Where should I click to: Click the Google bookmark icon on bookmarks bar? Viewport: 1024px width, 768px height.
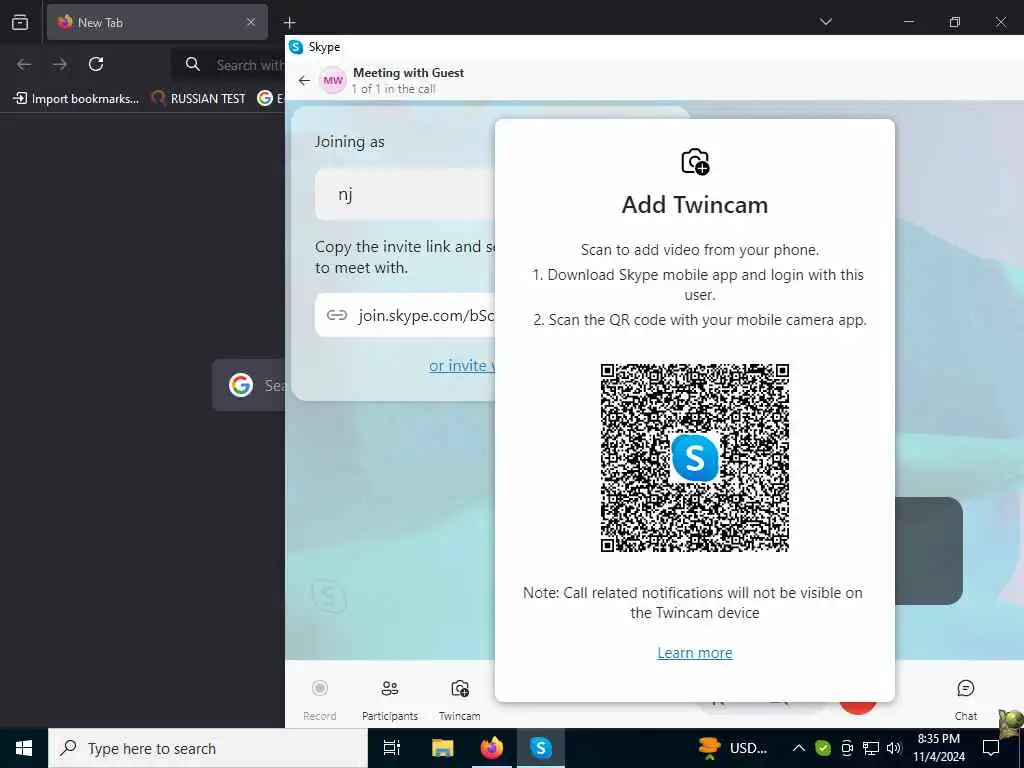click(x=264, y=98)
